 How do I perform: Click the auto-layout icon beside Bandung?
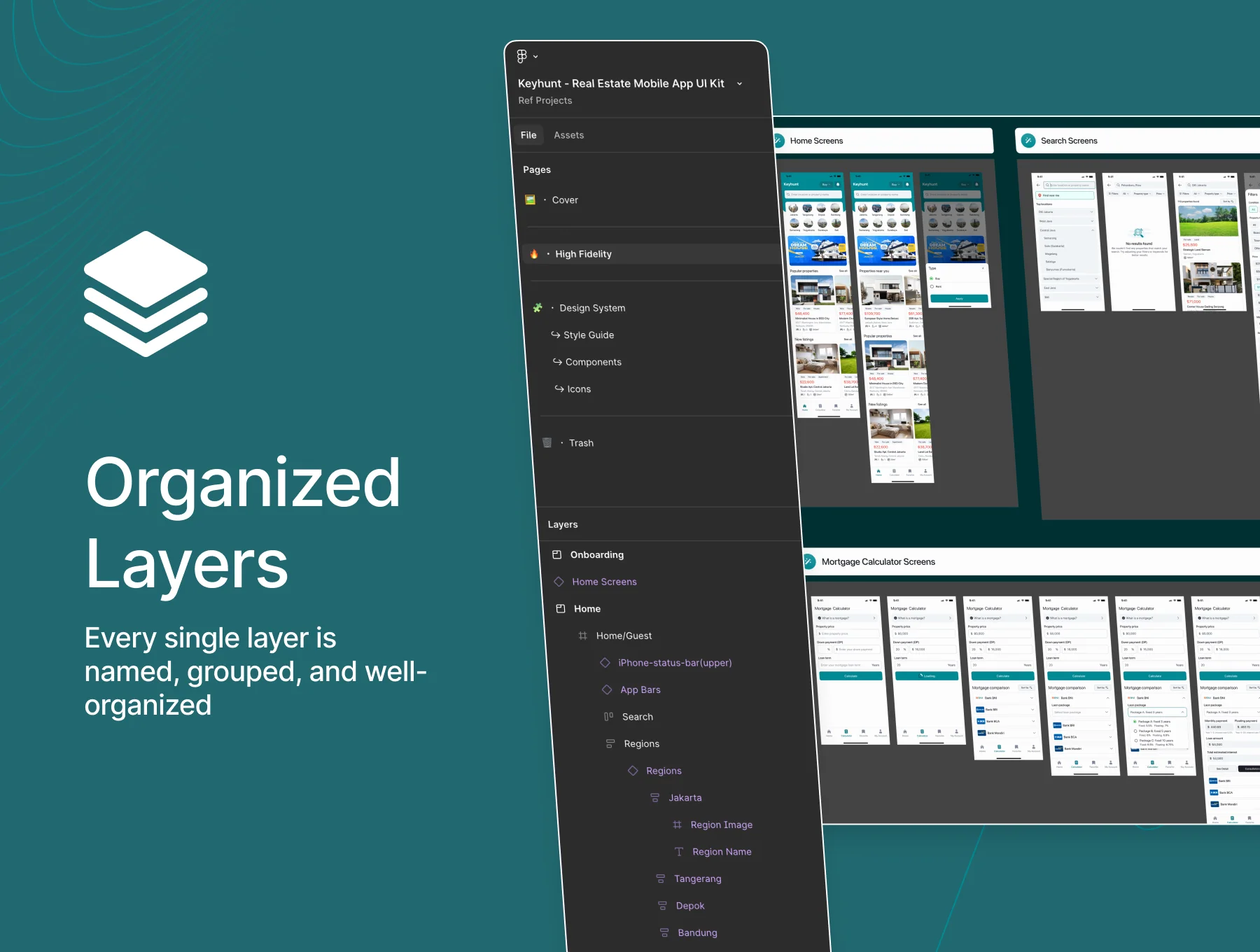(664, 932)
